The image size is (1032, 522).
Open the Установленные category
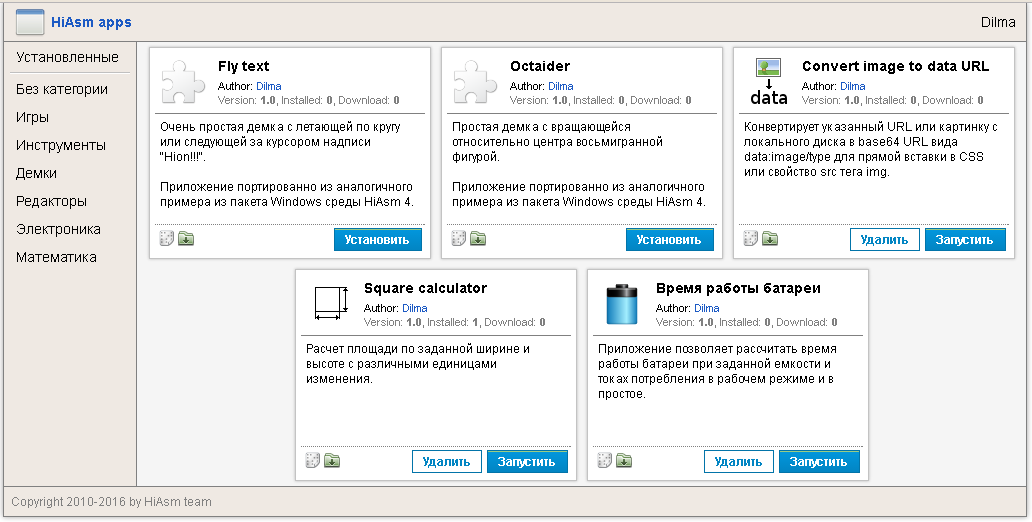coord(67,57)
